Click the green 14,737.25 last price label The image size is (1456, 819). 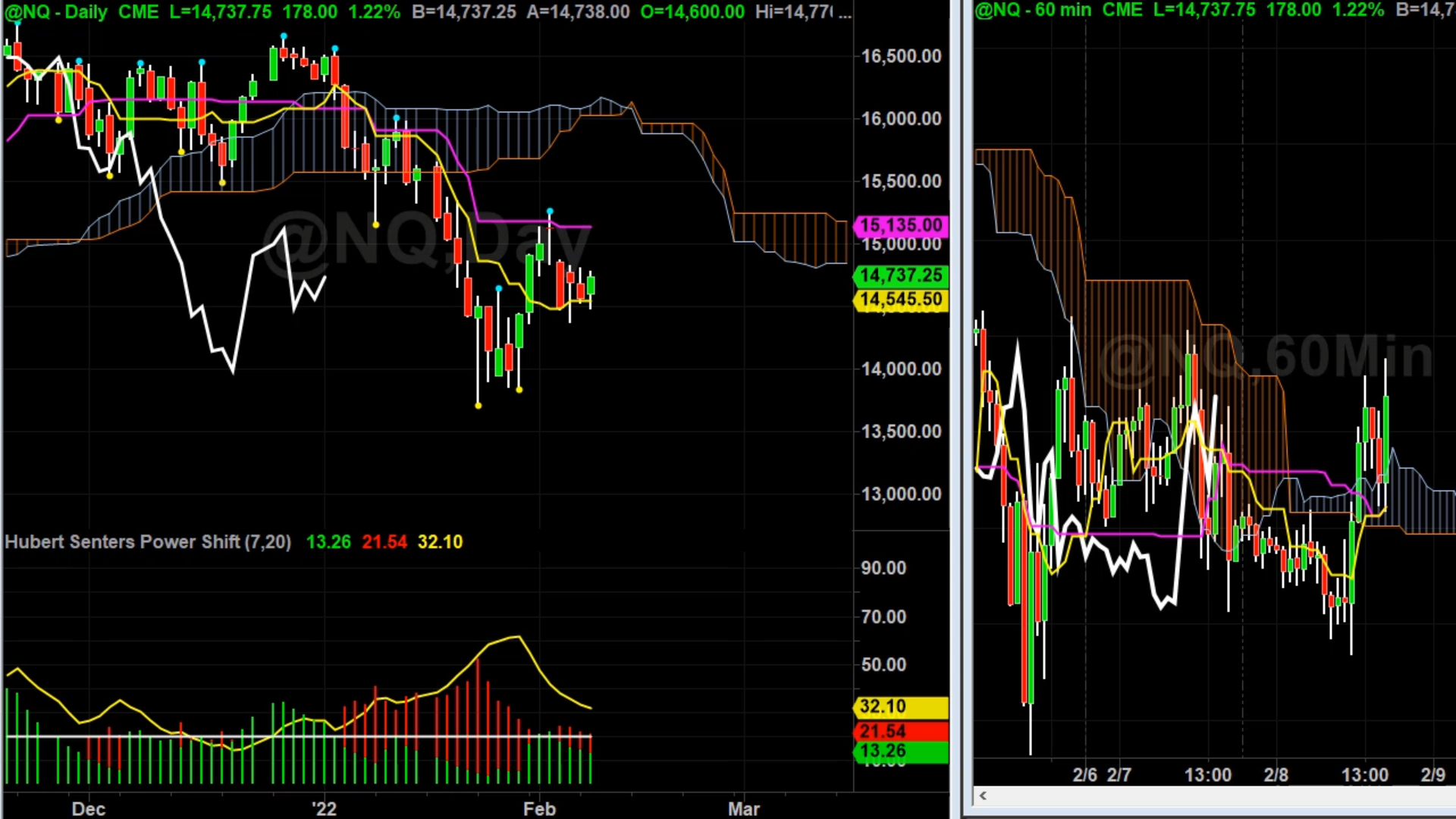pyautogui.click(x=901, y=275)
